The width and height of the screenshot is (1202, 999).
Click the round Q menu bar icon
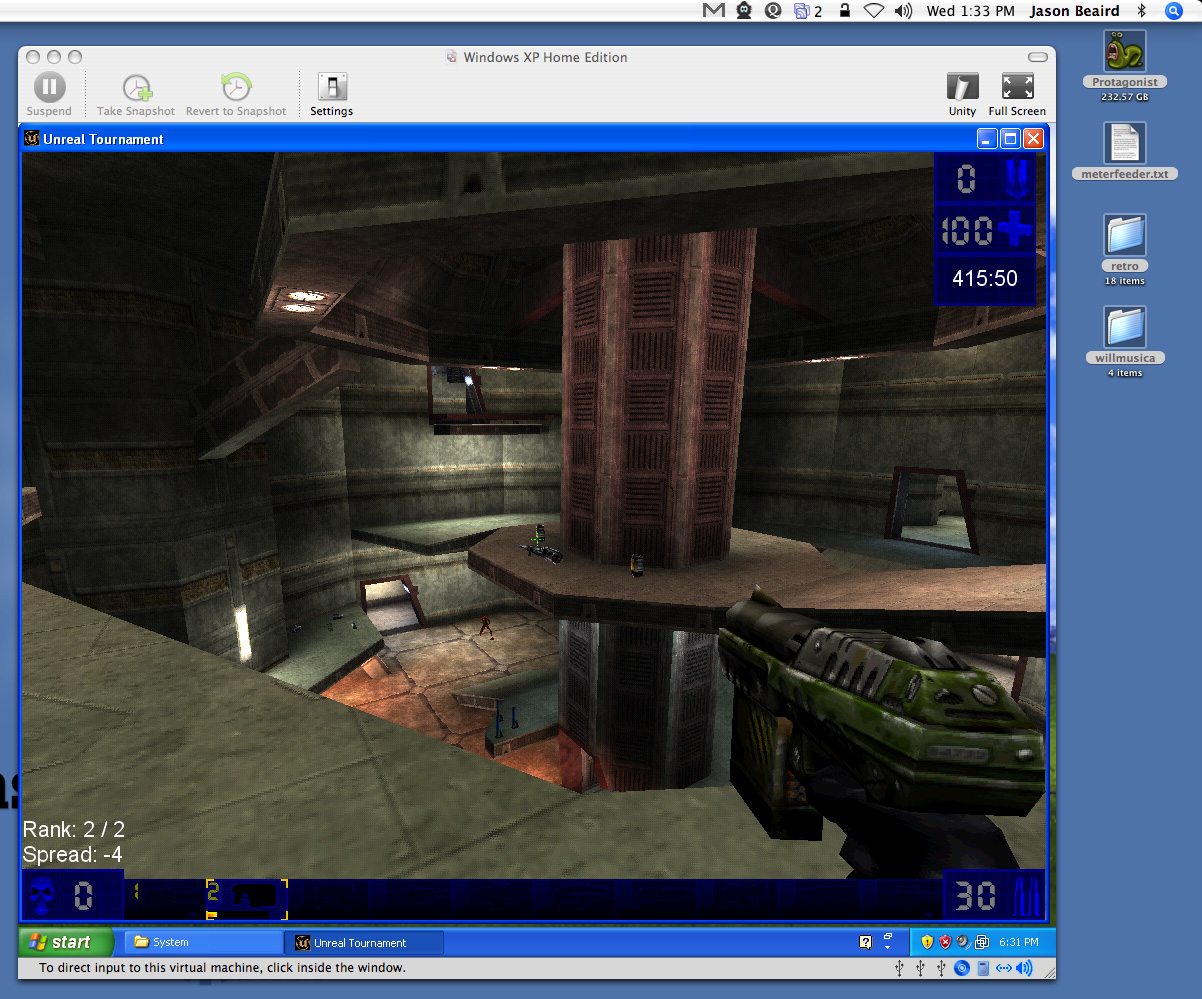coord(773,11)
